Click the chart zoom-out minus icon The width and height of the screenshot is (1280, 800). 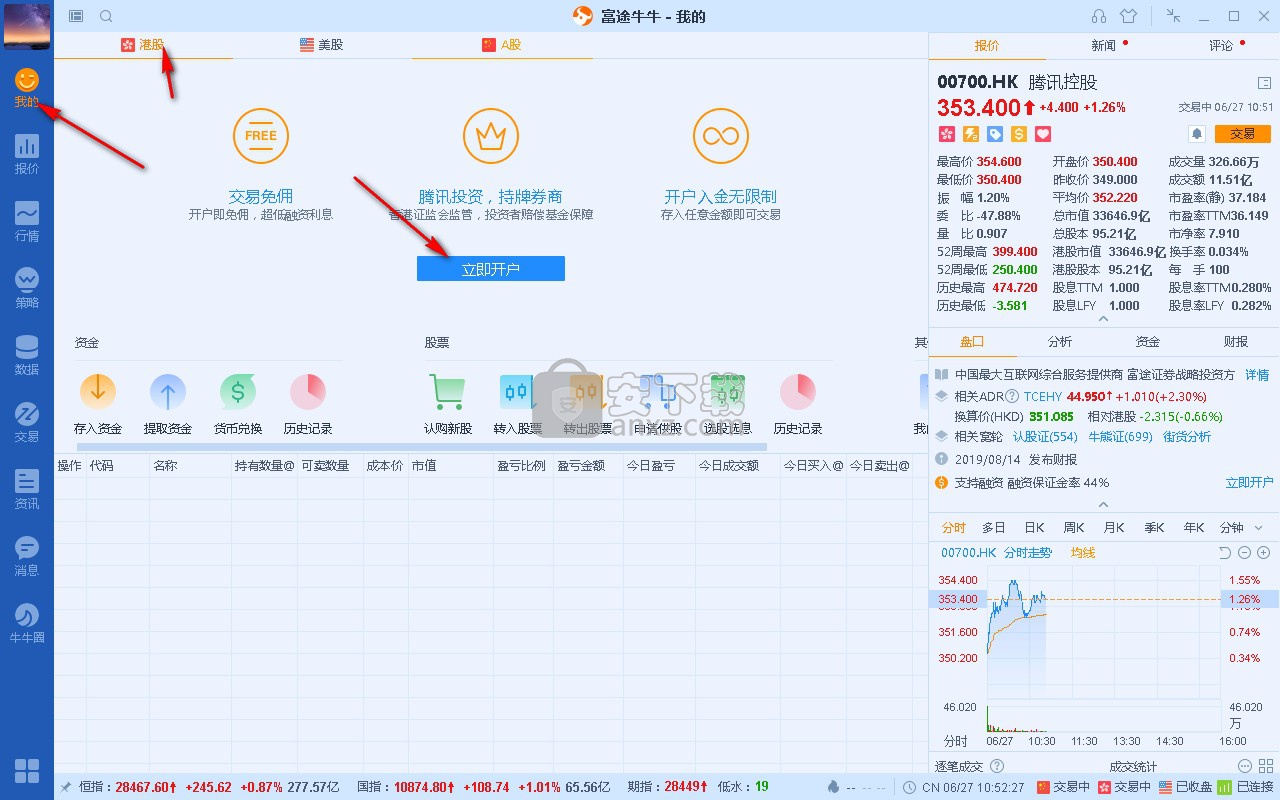pyautogui.click(x=1244, y=553)
